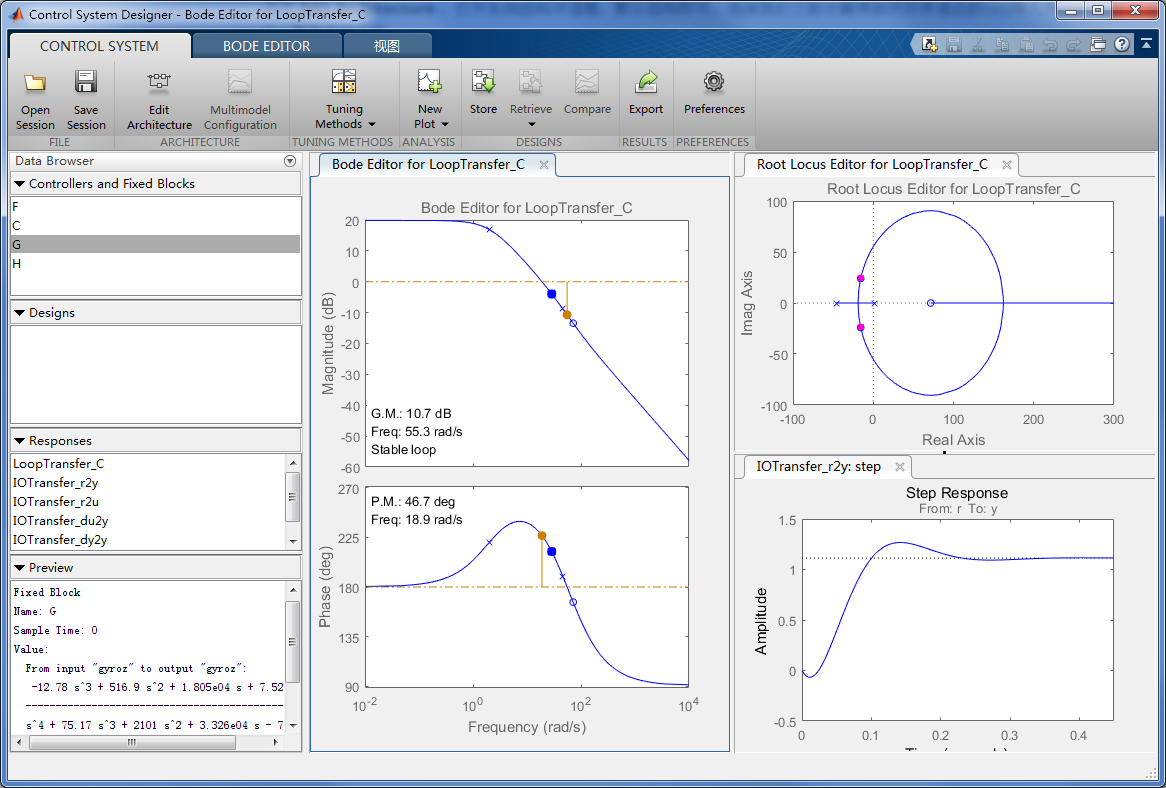Close the Bode Editor tab
Image resolution: width=1166 pixels, height=788 pixels.
pyautogui.click(x=544, y=165)
